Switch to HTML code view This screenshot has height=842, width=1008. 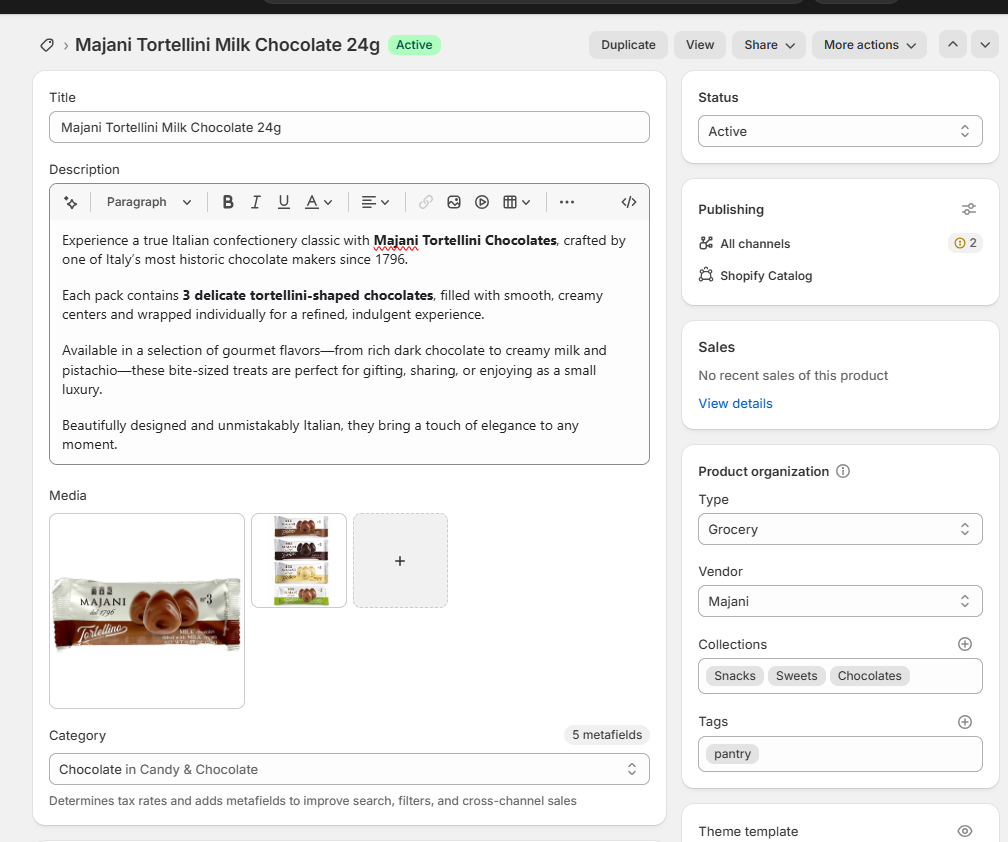pyautogui.click(x=629, y=202)
